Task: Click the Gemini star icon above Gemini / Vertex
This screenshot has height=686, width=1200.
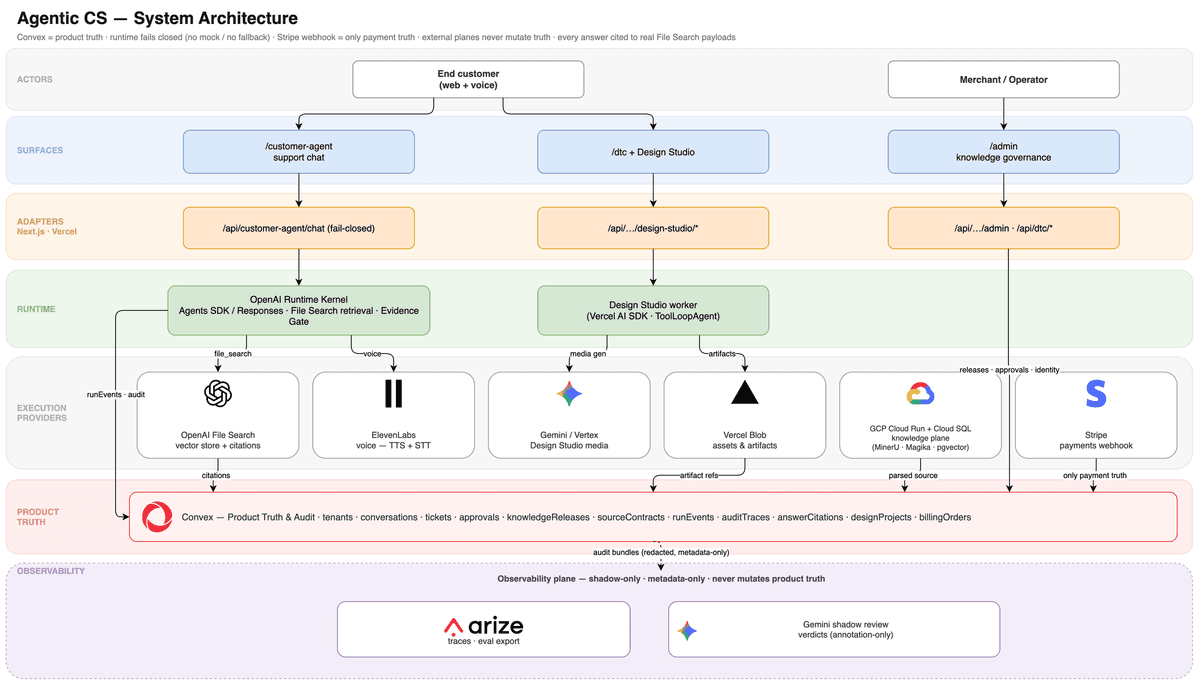Action: pyautogui.click(x=570, y=394)
